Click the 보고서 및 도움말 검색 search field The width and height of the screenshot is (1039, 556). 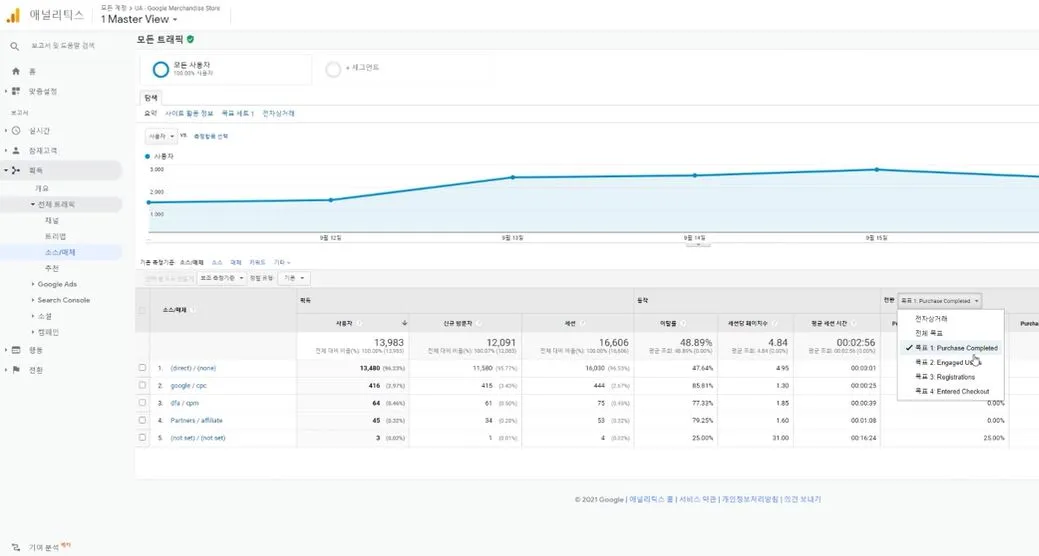click(63, 46)
